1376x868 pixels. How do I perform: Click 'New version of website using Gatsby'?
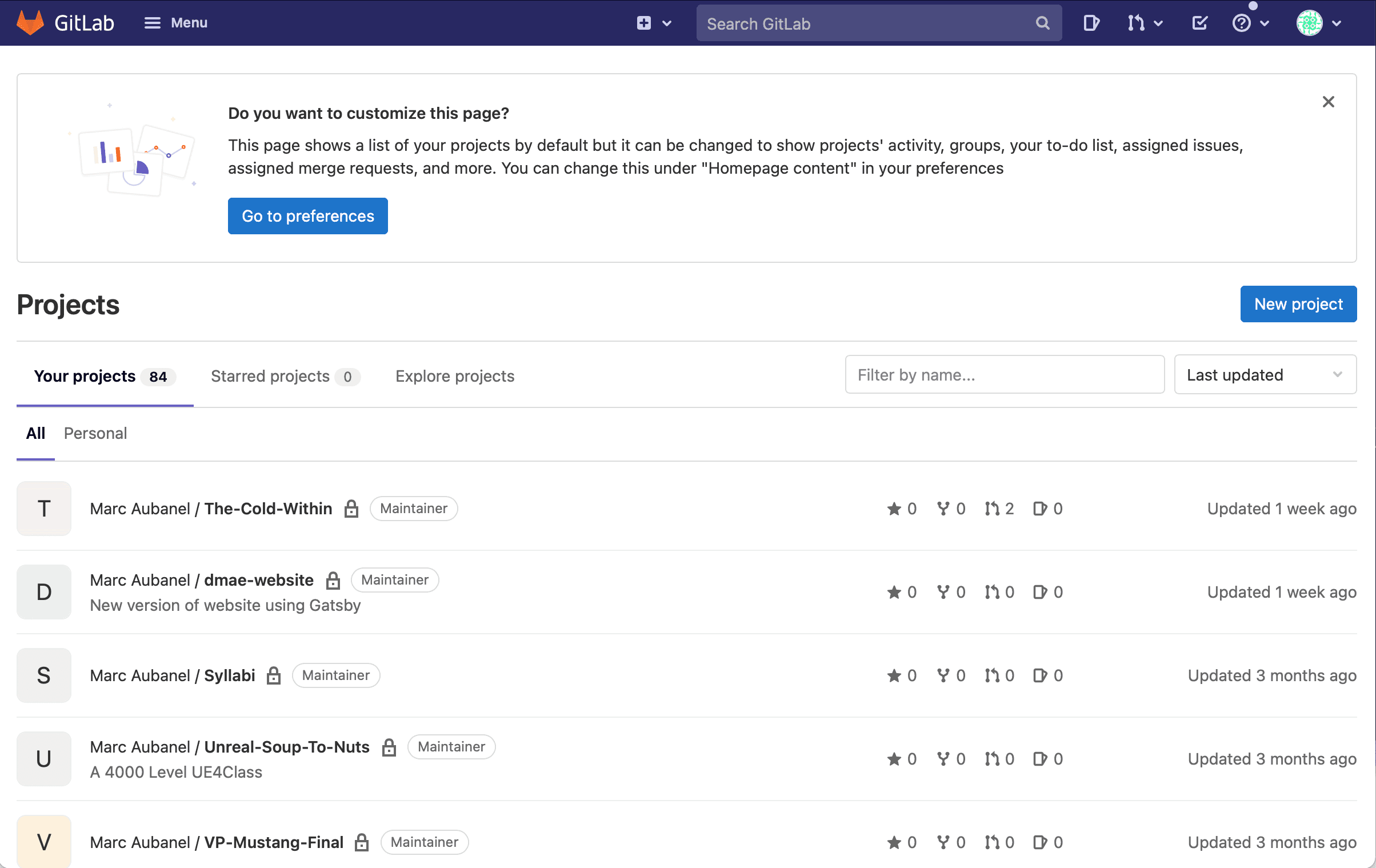(x=225, y=605)
